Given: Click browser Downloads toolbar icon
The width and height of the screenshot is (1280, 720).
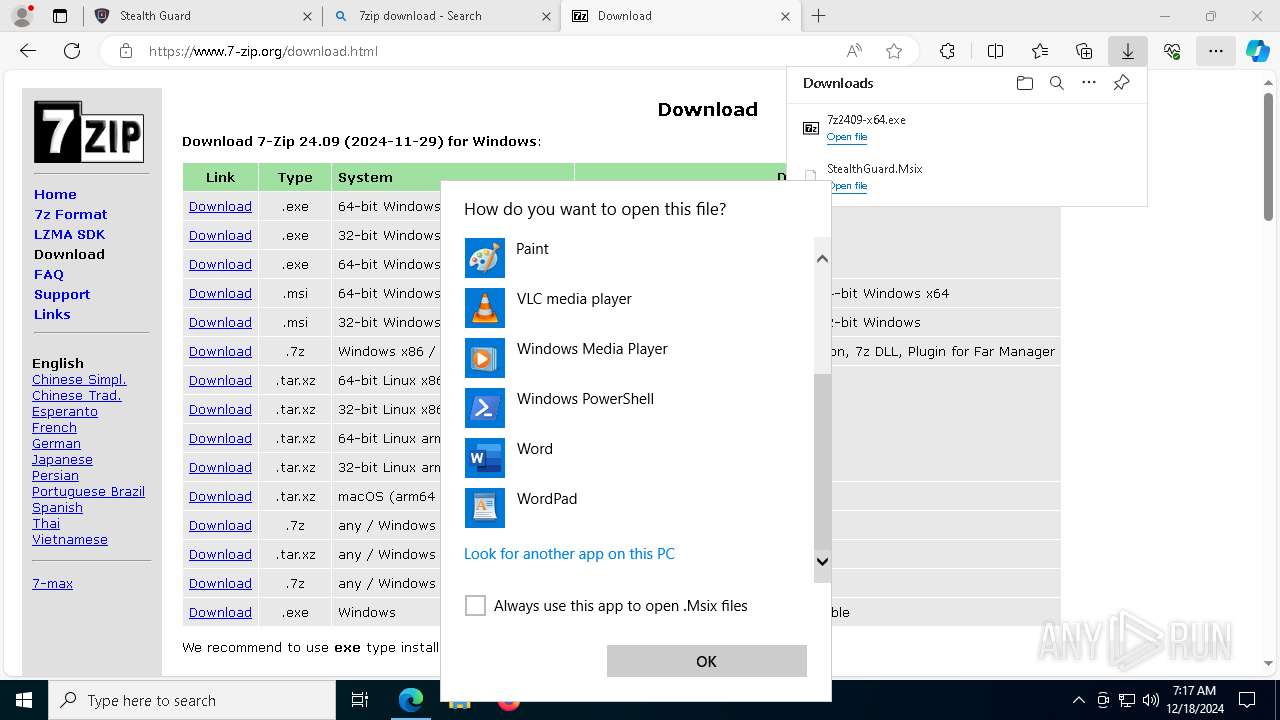Looking at the screenshot, I should tap(1127, 51).
